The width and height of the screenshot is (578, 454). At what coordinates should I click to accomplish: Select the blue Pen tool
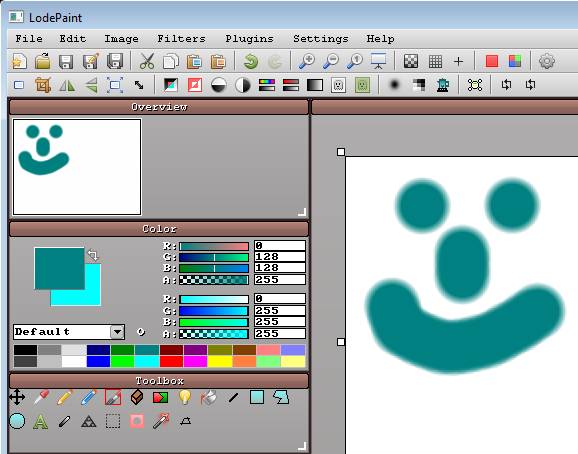click(89, 398)
